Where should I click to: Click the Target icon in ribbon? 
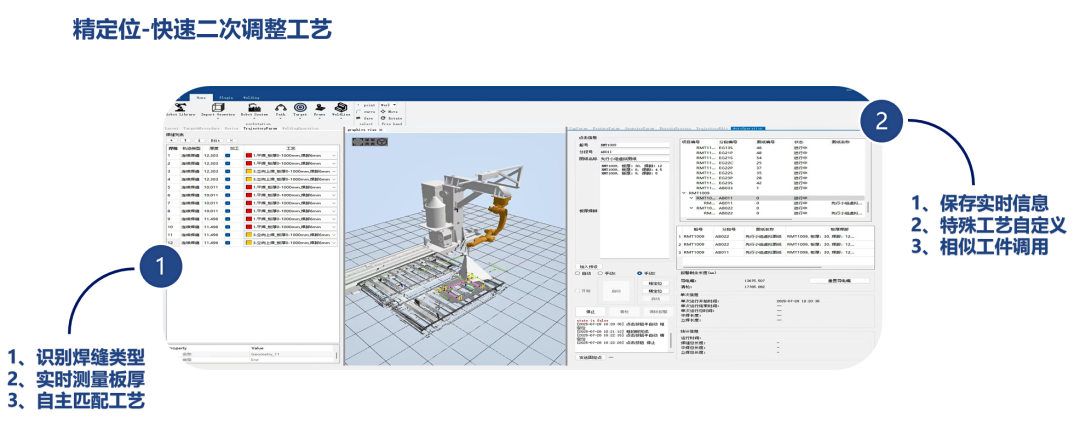(x=301, y=109)
